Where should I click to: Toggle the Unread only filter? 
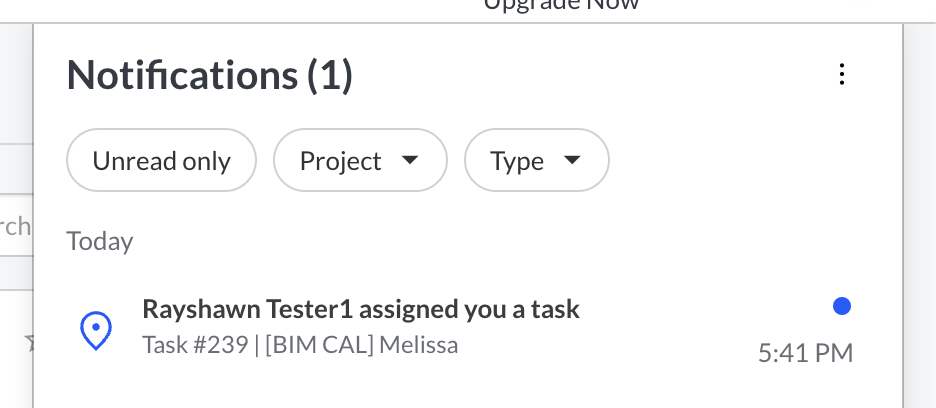tap(161, 161)
